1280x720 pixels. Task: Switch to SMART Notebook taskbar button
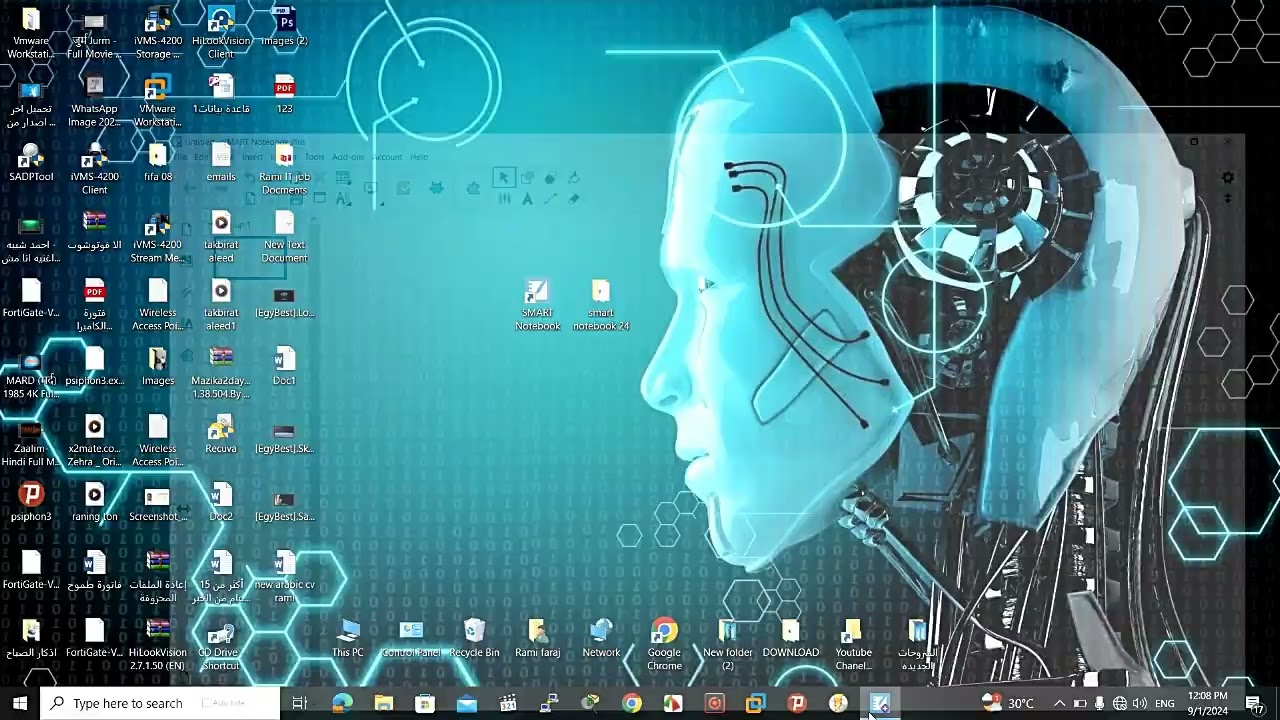(880, 703)
